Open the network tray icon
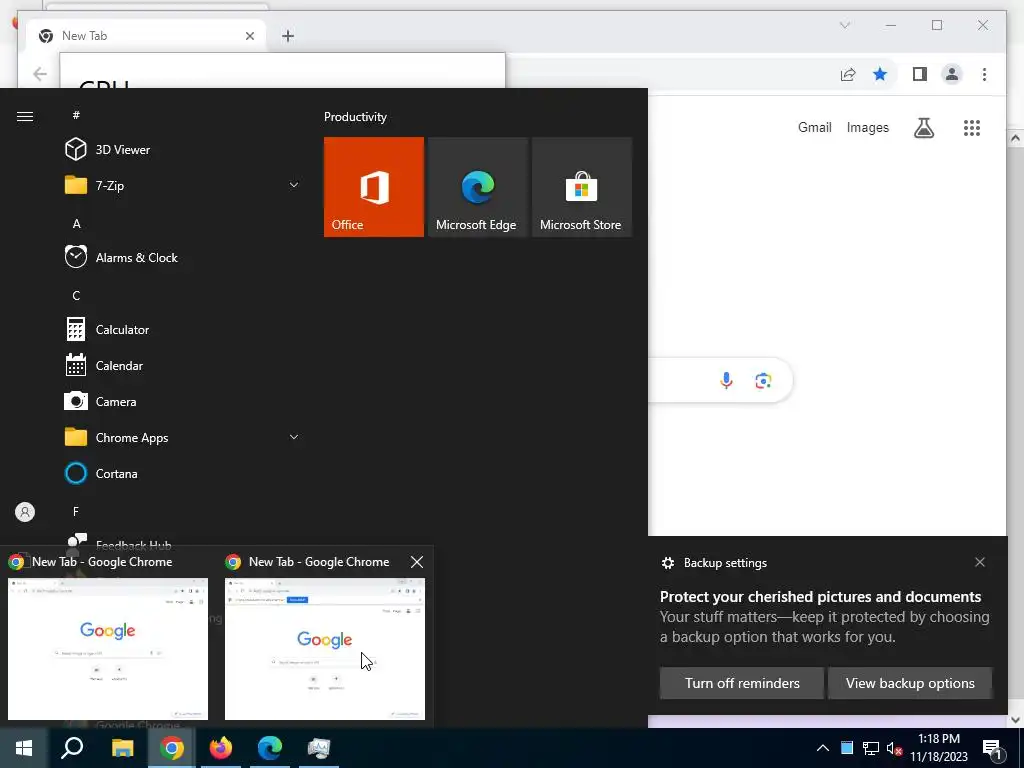Image resolution: width=1024 pixels, height=768 pixels. click(871, 748)
